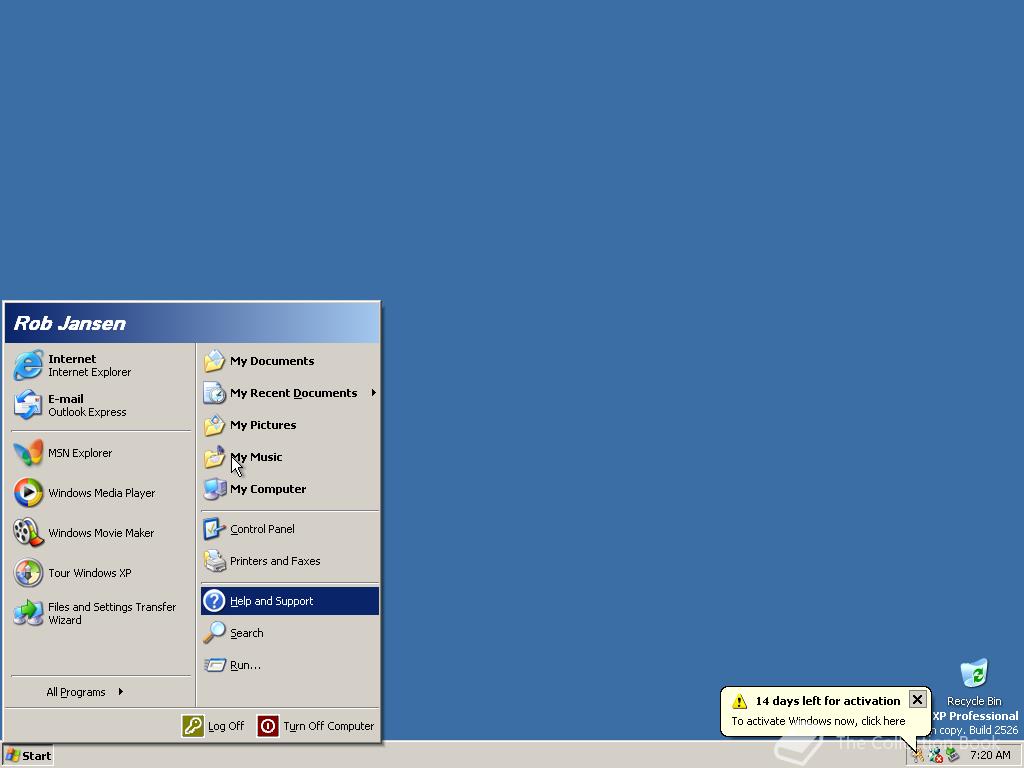This screenshot has width=1024, height=768.
Task: Launch Windows Media Player
Action: pos(101,493)
